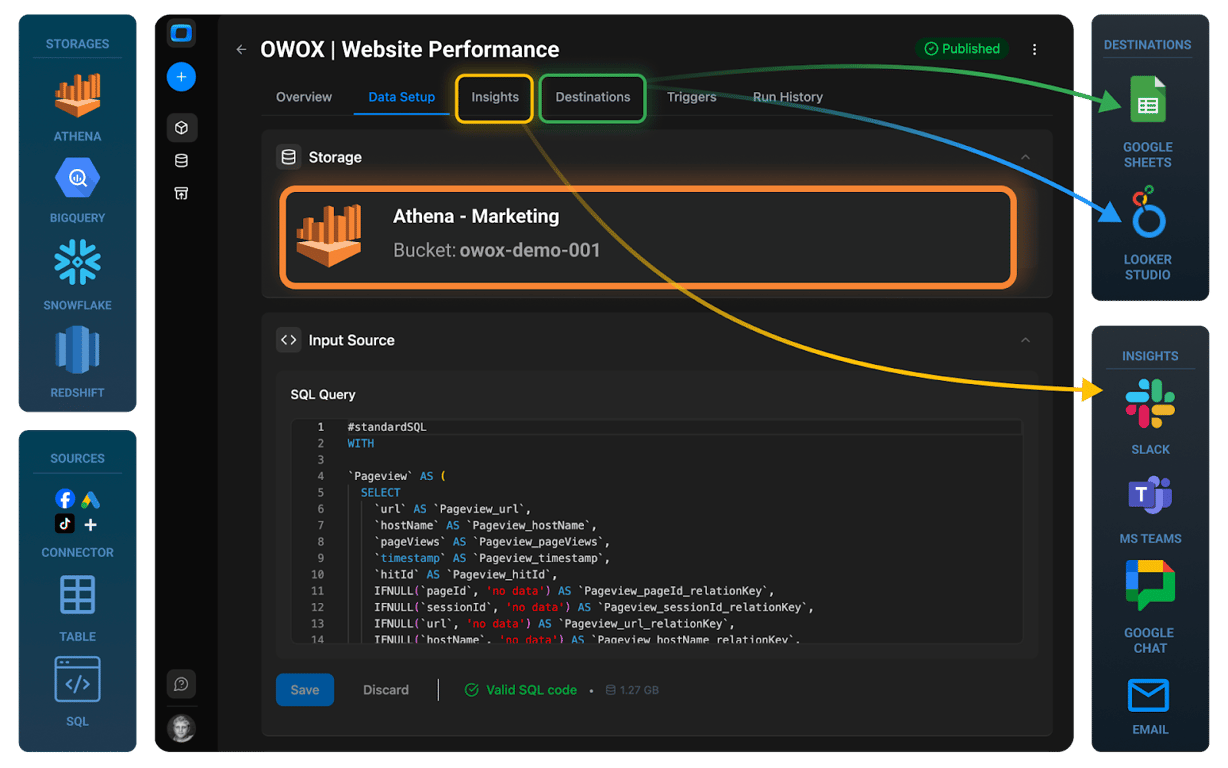Click the DESTINATIONS panel heading

click(1147, 45)
